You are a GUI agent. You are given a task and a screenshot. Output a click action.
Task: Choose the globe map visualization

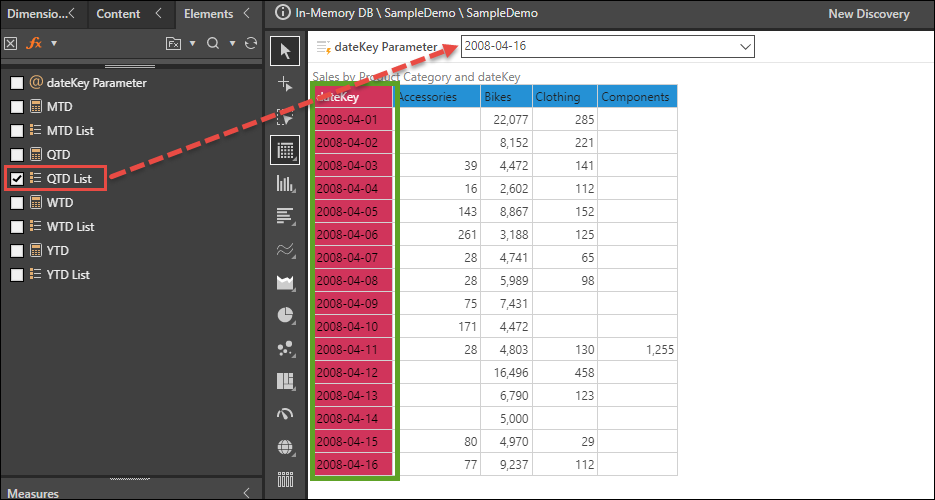click(x=286, y=447)
